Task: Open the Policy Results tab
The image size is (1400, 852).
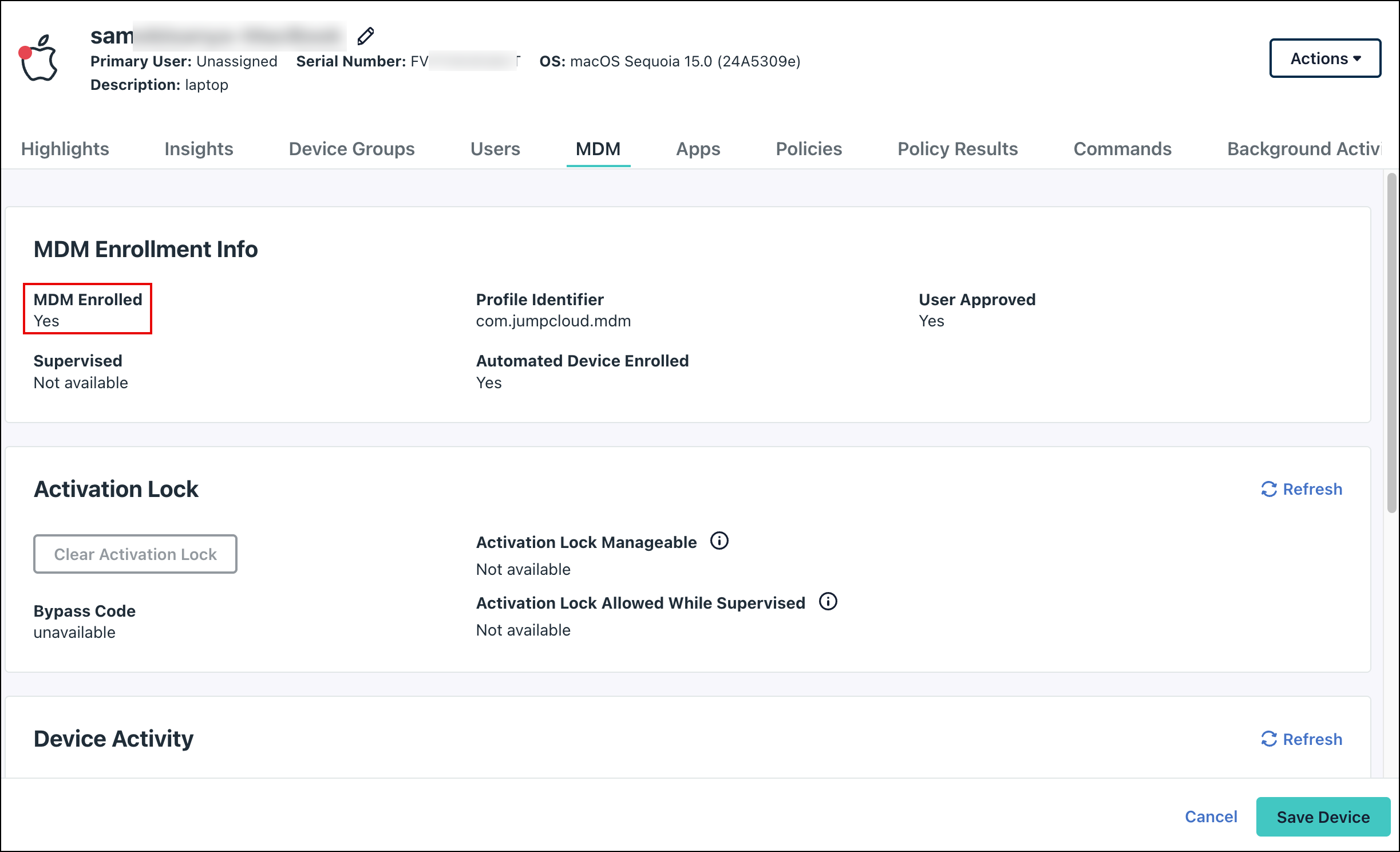Action: 958,149
